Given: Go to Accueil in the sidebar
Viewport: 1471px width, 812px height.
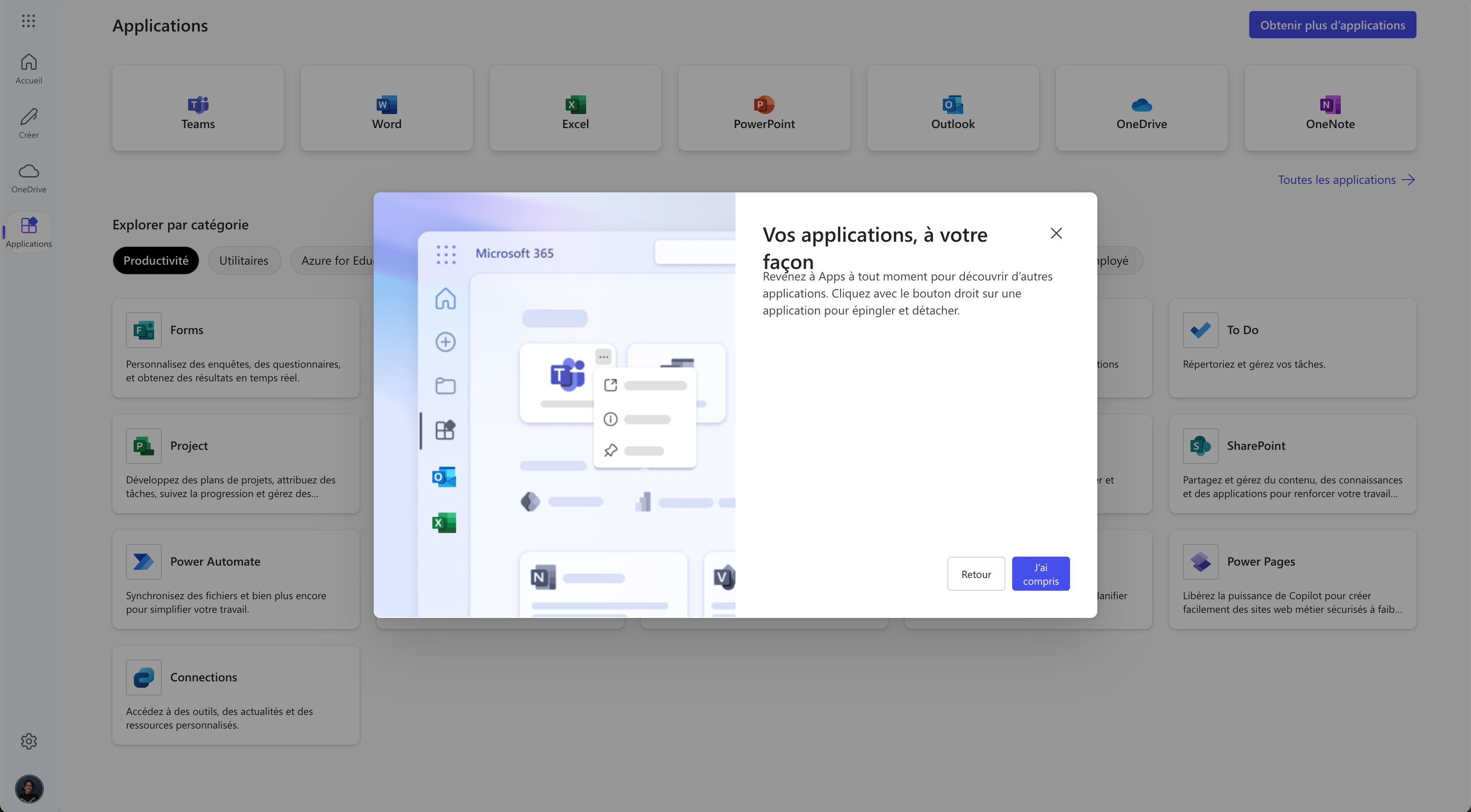Looking at the screenshot, I should pyautogui.click(x=29, y=69).
